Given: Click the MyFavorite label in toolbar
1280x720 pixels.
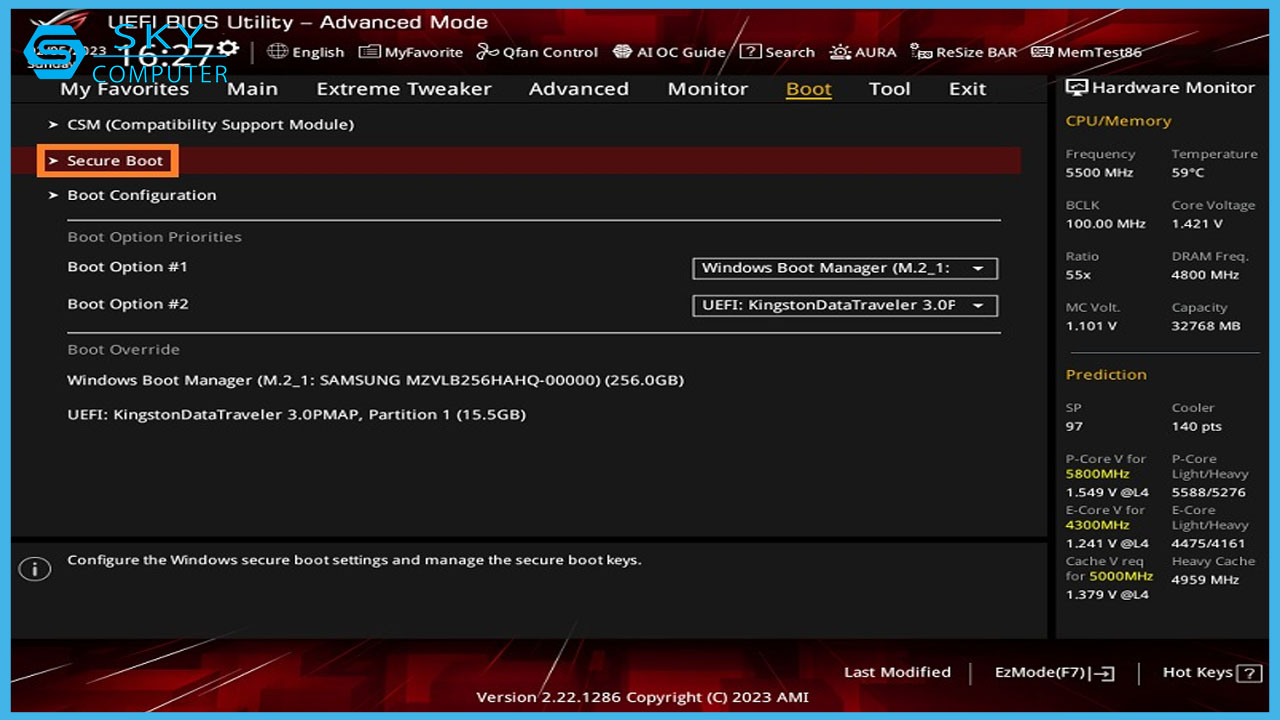Looking at the screenshot, I should [x=424, y=53].
